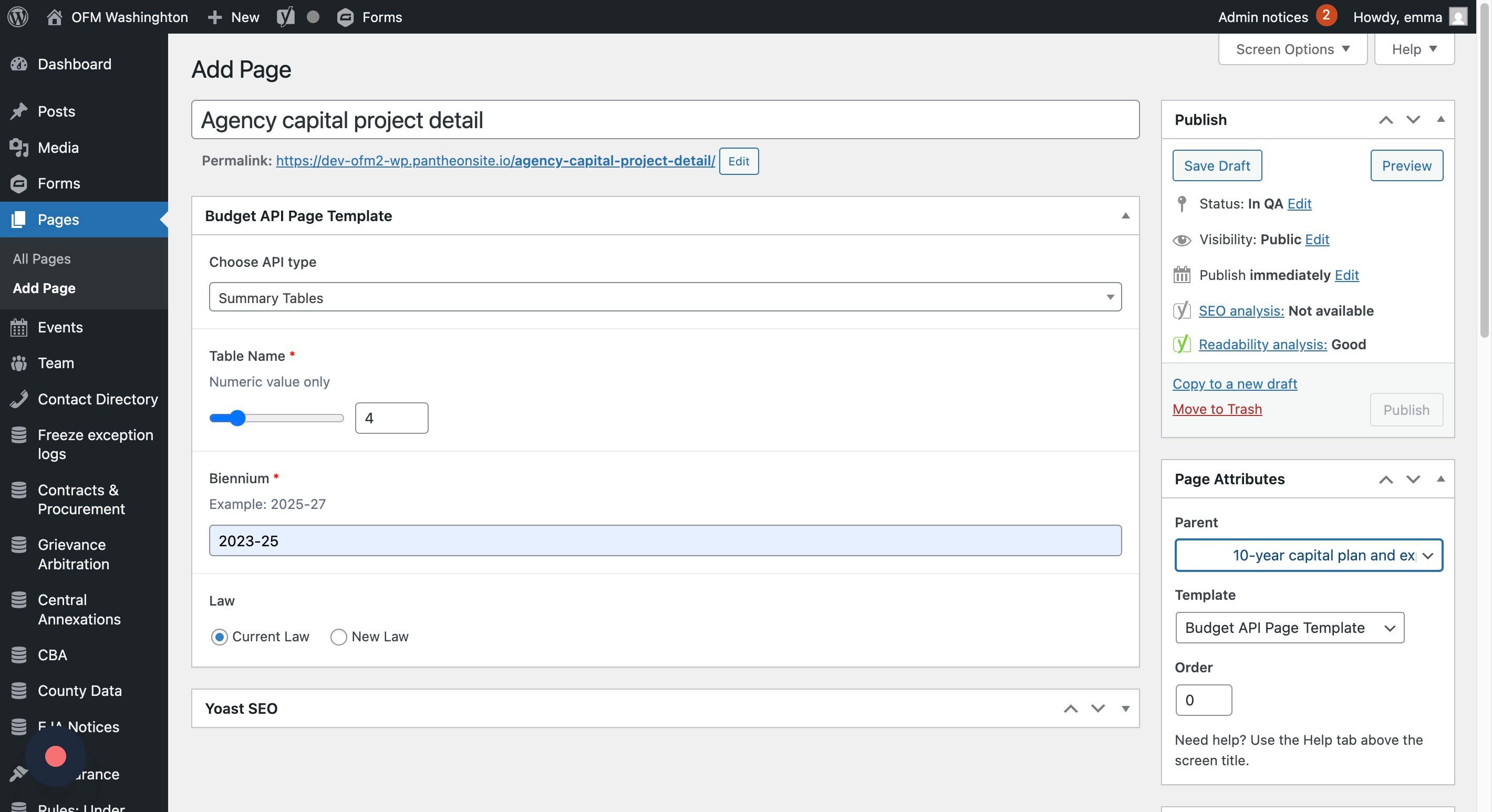Image resolution: width=1492 pixels, height=812 pixels.
Task: Open the Team sidebar icon
Action: coord(19,363)
